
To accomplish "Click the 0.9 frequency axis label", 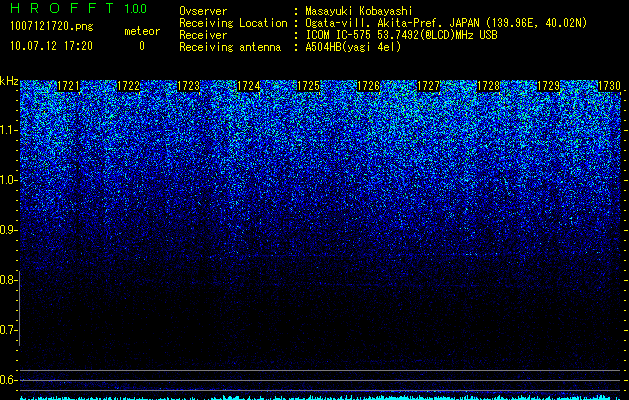I will [x=8, y=230].
